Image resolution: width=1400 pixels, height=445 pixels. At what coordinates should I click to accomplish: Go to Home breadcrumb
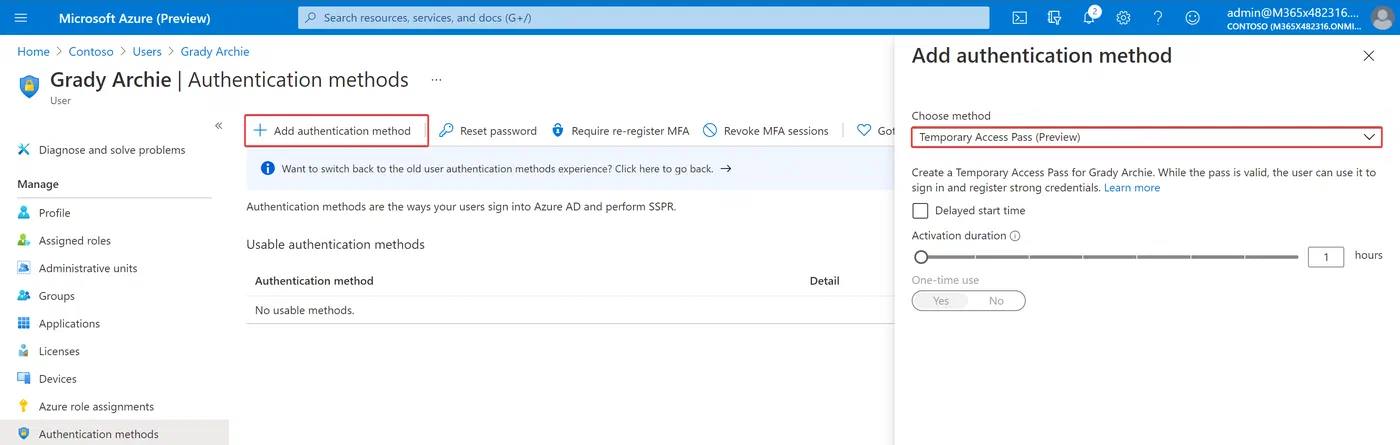point(33,51)
